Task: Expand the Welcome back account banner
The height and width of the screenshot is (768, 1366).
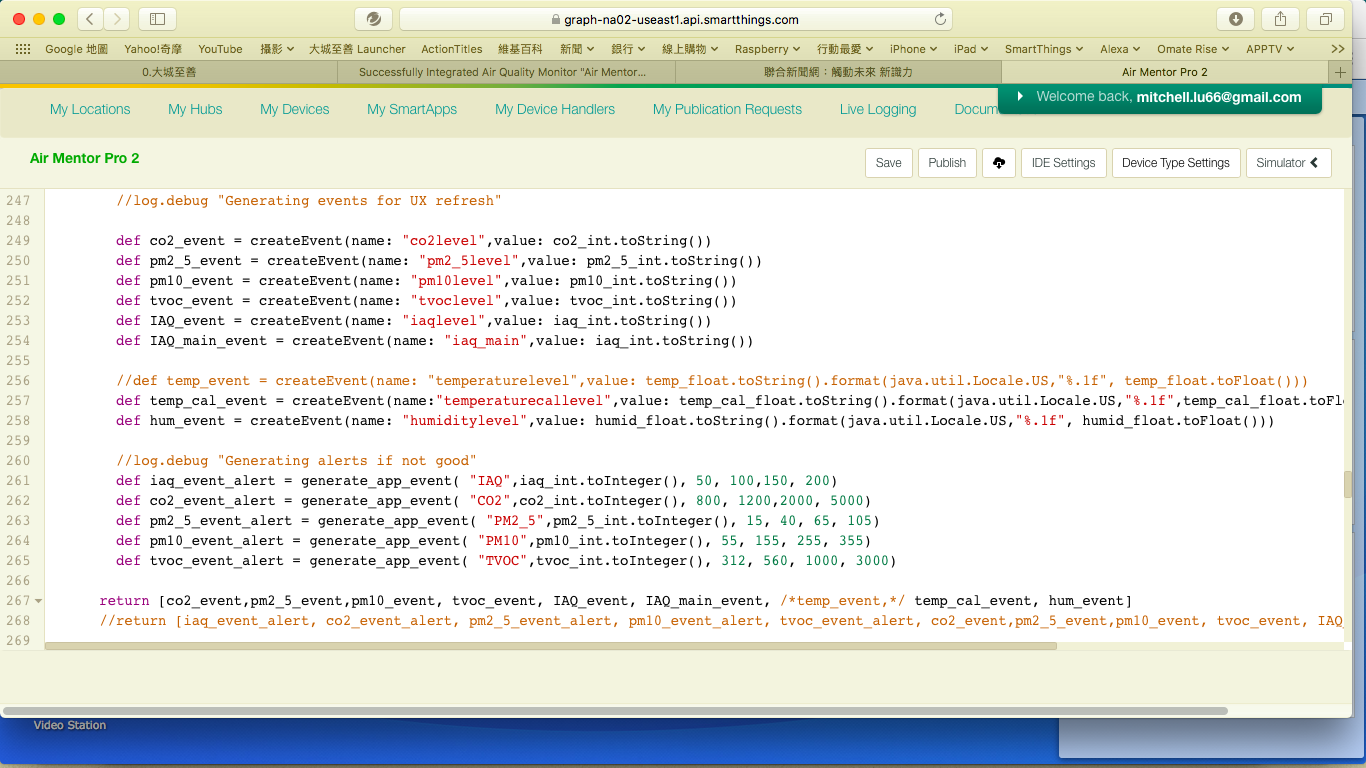Action: tap(1020, 97)
